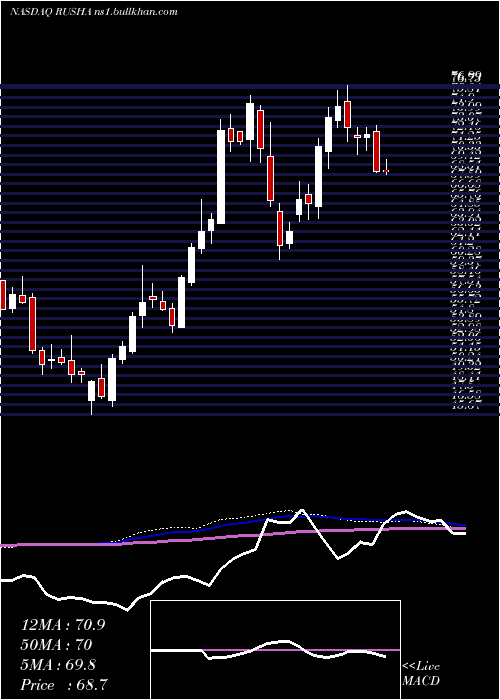Click the tallest white candlestick in rally
This screenshot has height=700, width=500.
click(x=221, y=177)
